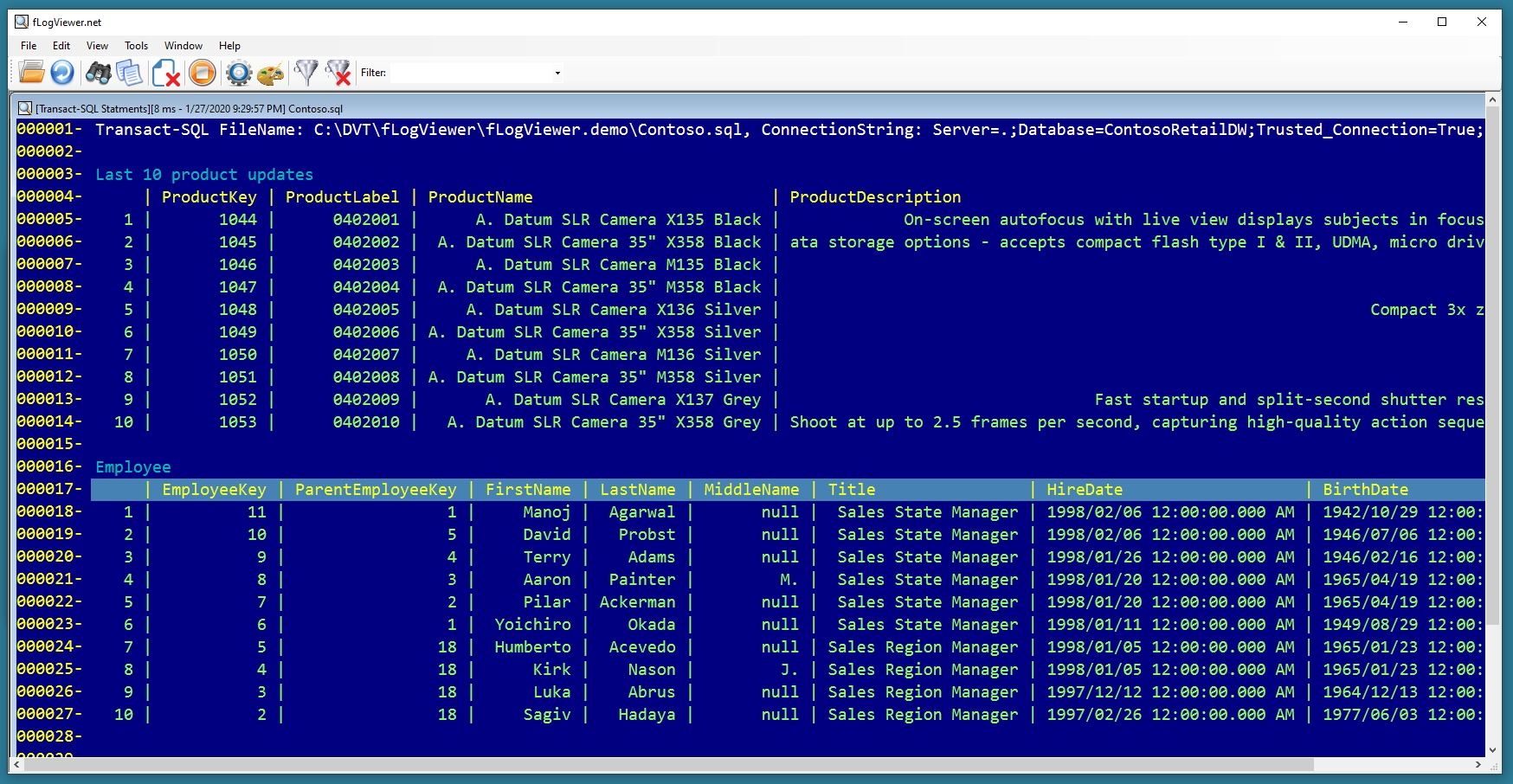Click first name 'Luka'
This screenshot has width=1513, height=784.
552,692
